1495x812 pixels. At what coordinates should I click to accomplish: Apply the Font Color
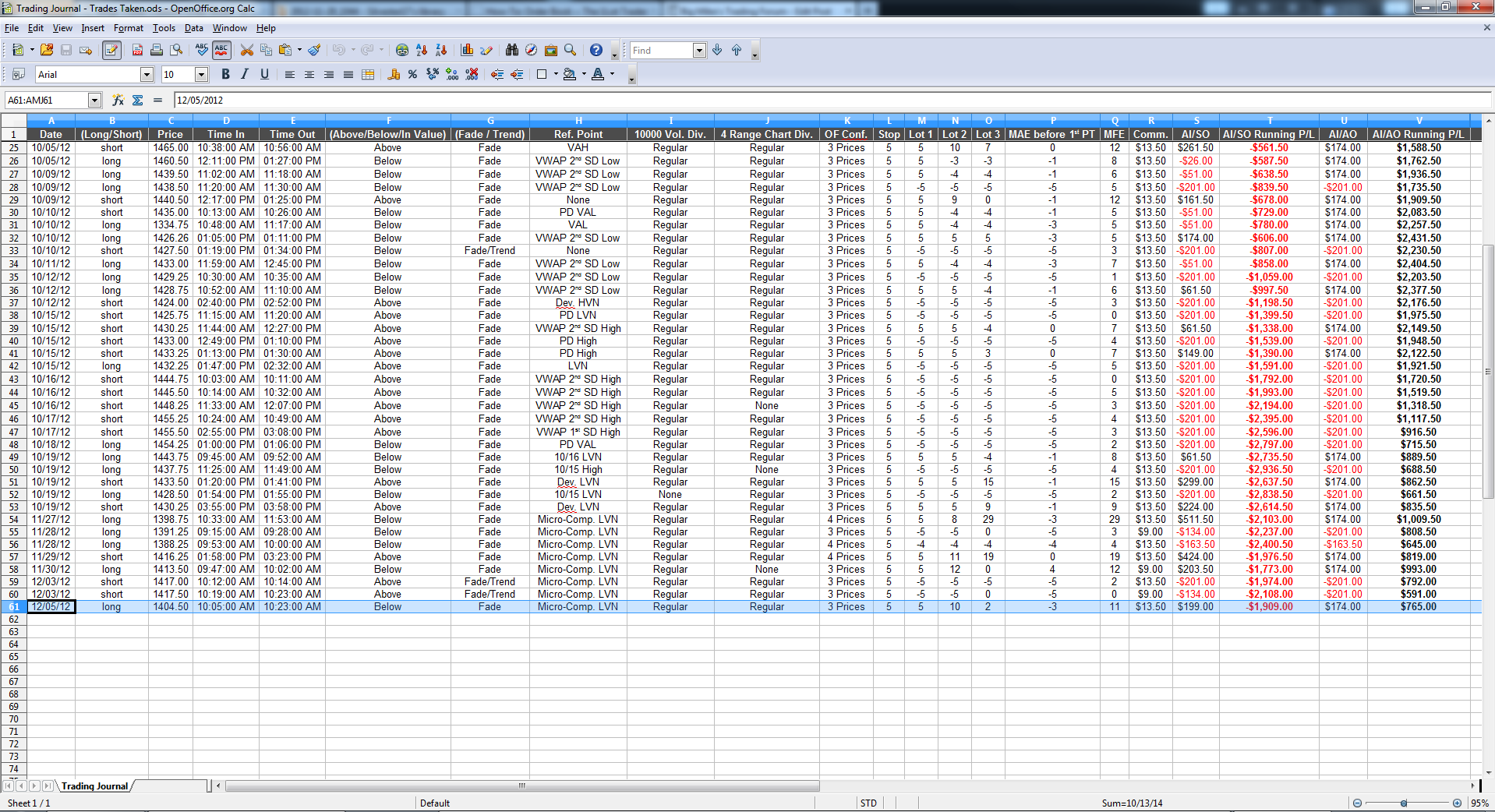point(598,74)
